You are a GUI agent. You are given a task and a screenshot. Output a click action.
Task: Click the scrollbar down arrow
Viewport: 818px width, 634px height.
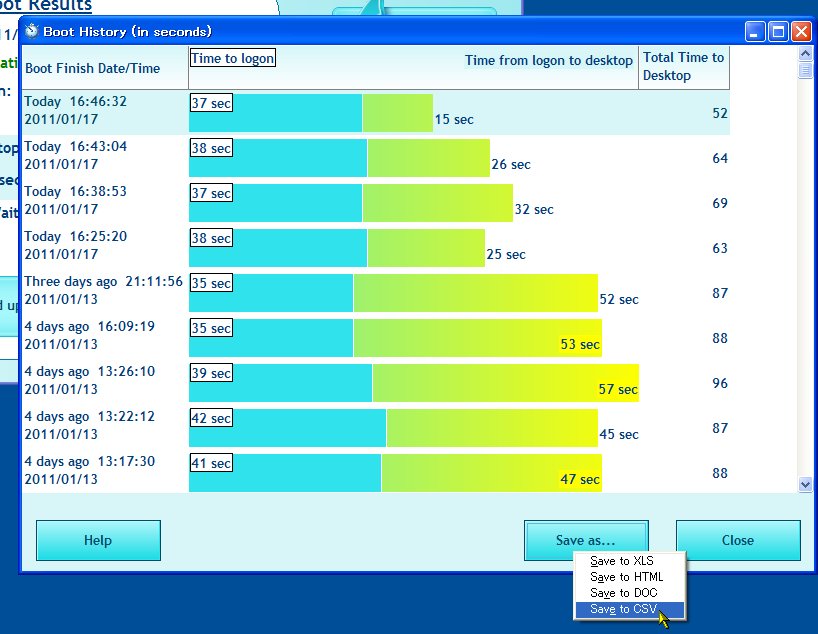tap(805, 485)
